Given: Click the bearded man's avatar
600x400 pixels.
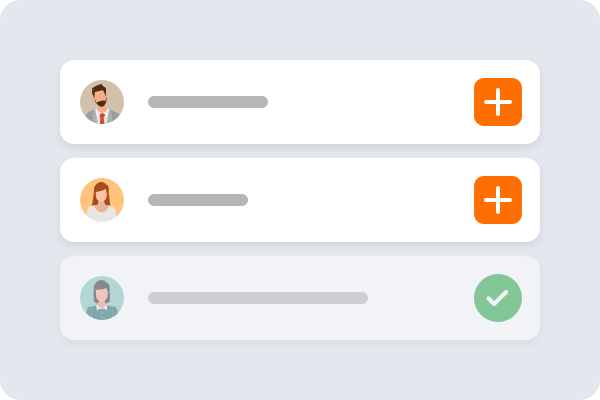Looking at the screenshot, I should click(x=102, y=102).
